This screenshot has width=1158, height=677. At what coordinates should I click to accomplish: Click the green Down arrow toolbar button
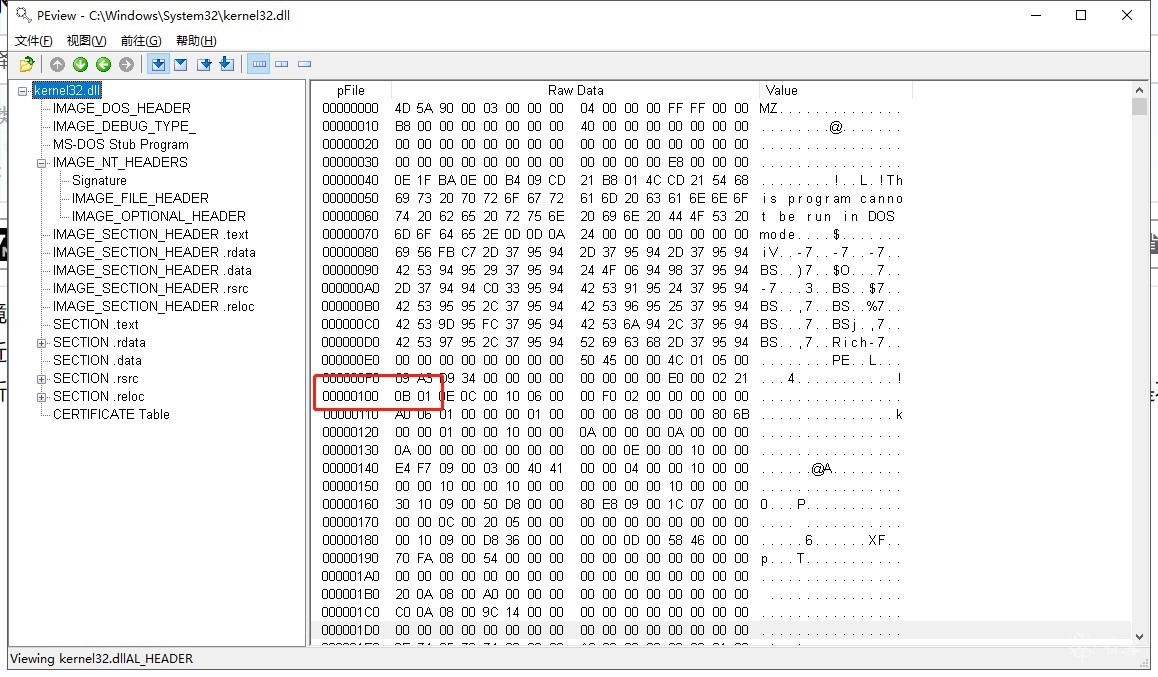click(80, 64)
